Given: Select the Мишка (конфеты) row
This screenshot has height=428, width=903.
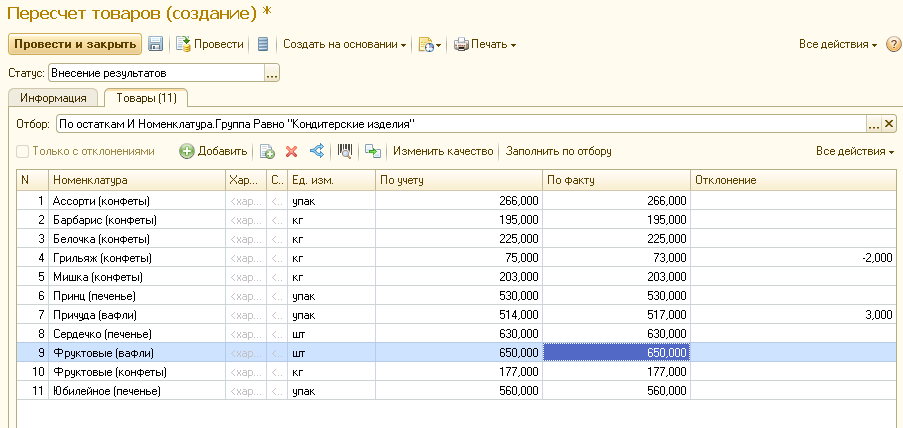Looking at the screenshot, I should pos(457,277).
